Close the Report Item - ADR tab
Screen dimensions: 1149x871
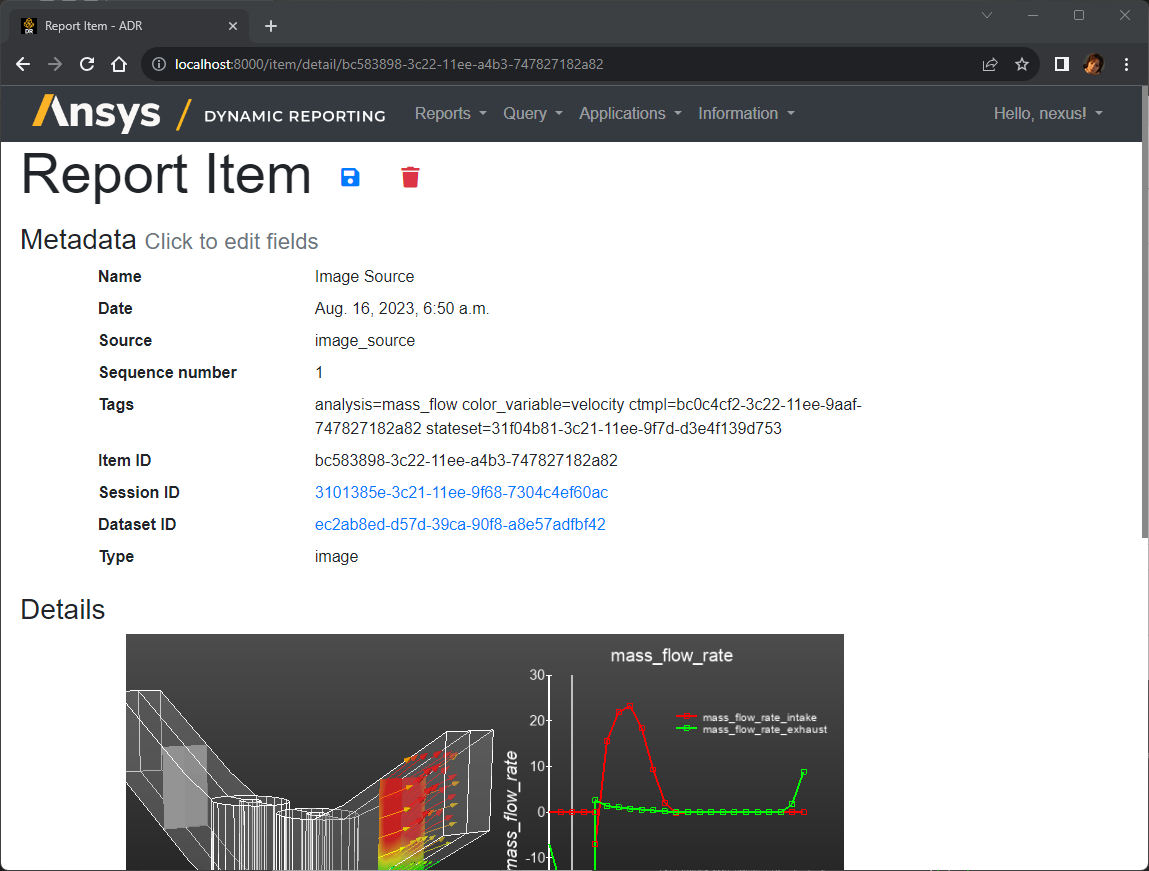tap(233, 26)
